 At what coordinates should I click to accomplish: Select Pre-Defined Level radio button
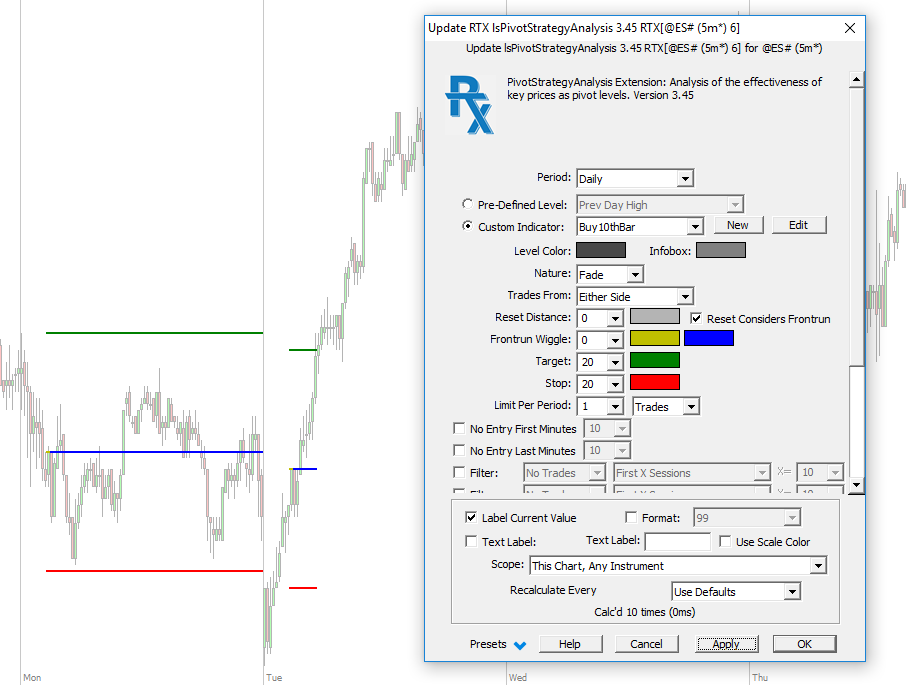click(468, 205)
